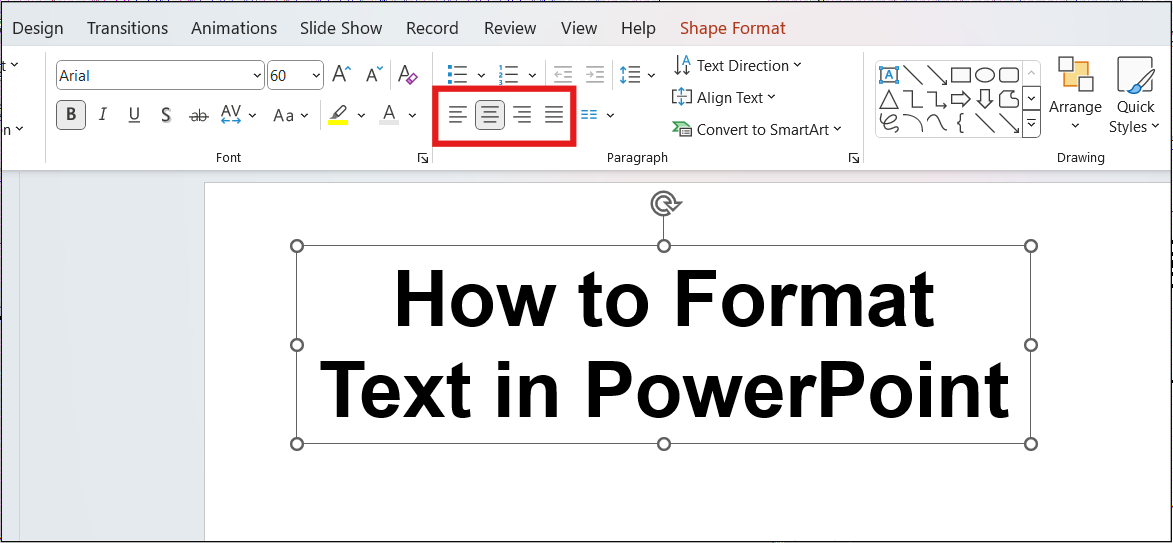Open the font size dropdown arrow

click(316, 76)
